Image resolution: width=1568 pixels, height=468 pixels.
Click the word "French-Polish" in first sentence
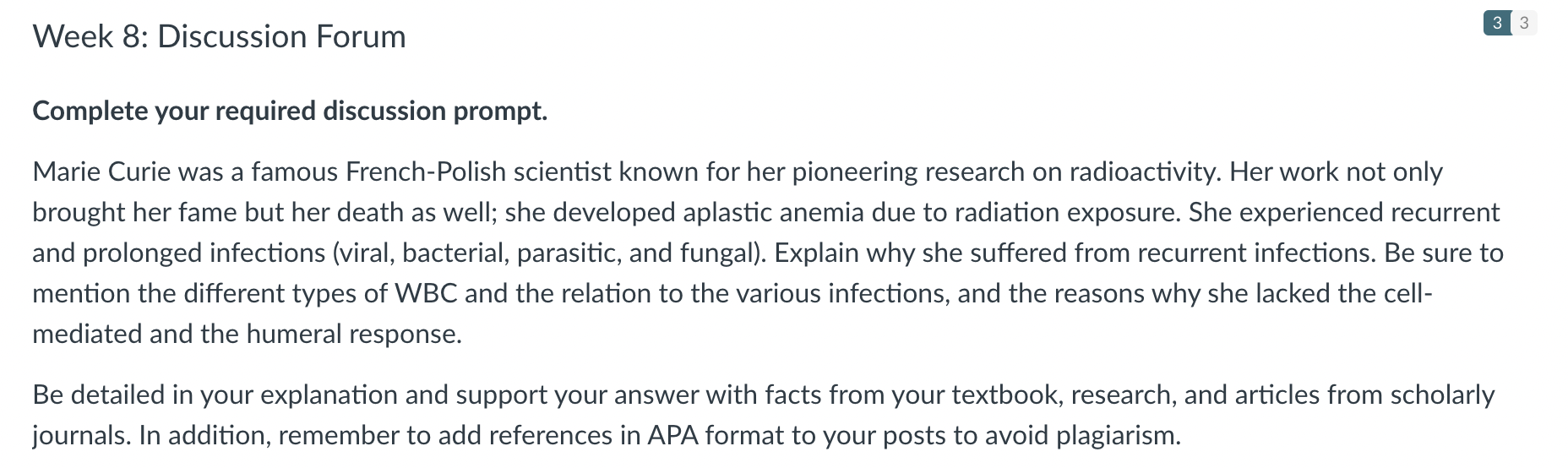(x=426, y=171)
